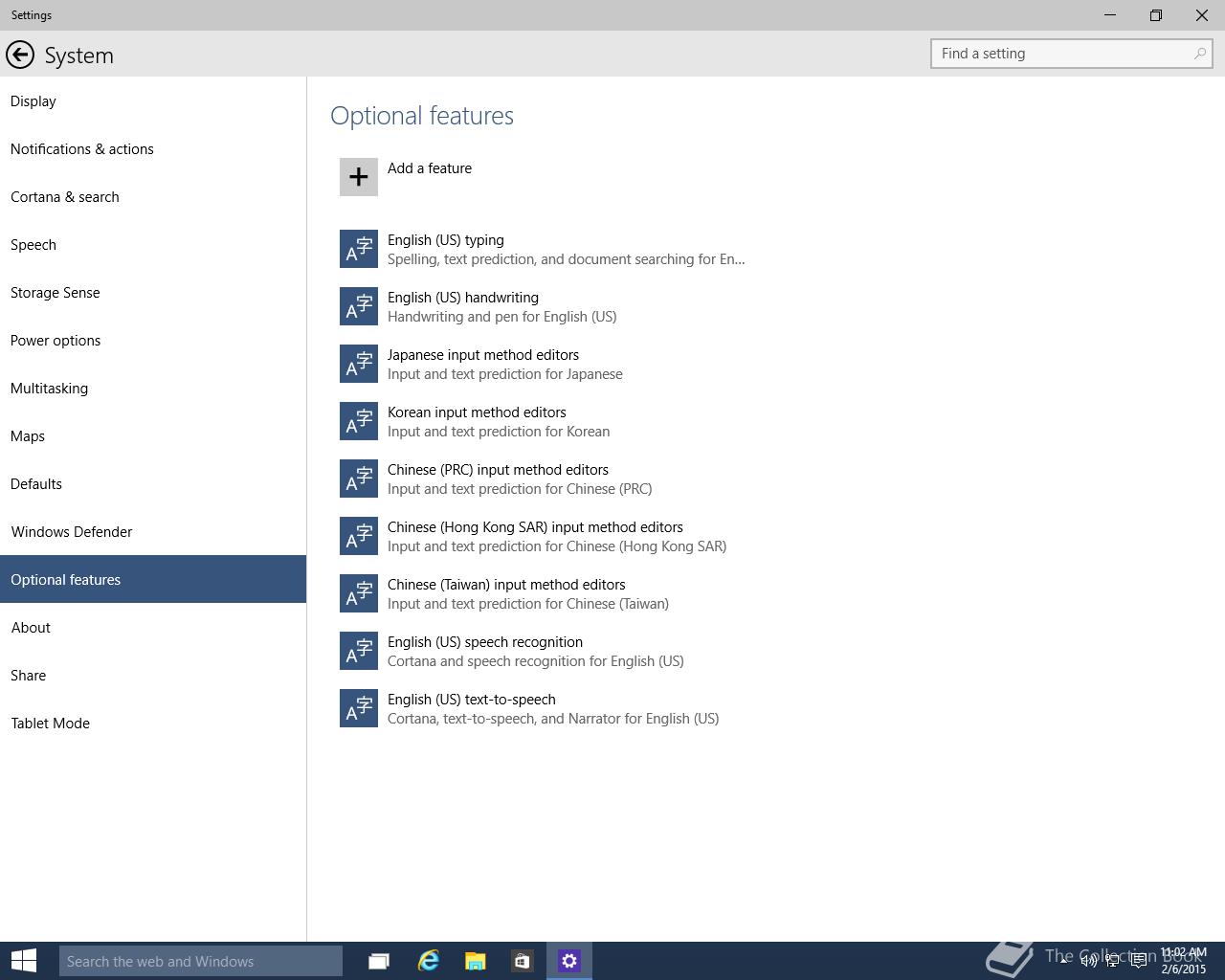Select the Speech category

click(153, 244)
